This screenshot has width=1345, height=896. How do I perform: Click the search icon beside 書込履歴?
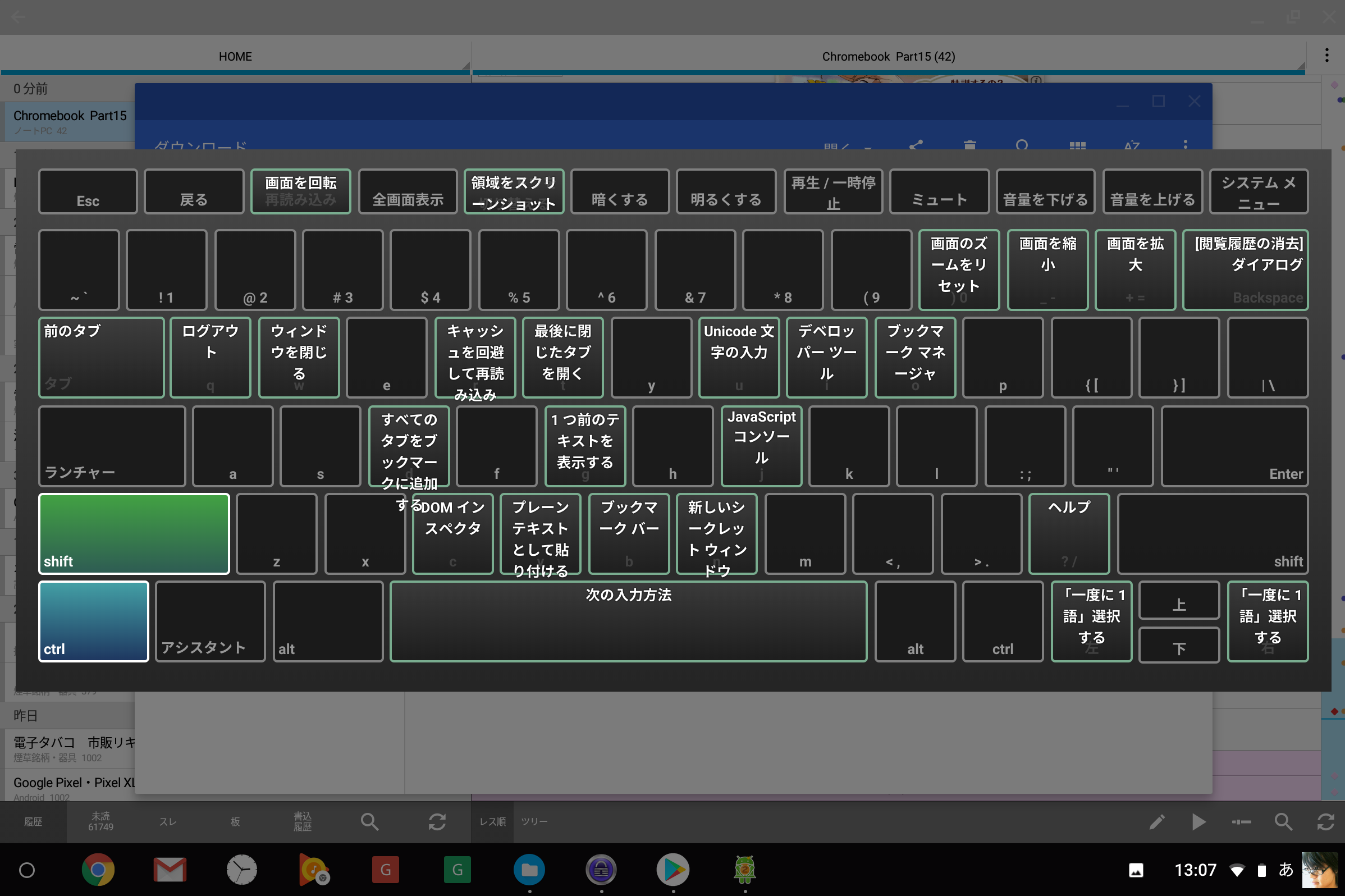coord(370,822)
